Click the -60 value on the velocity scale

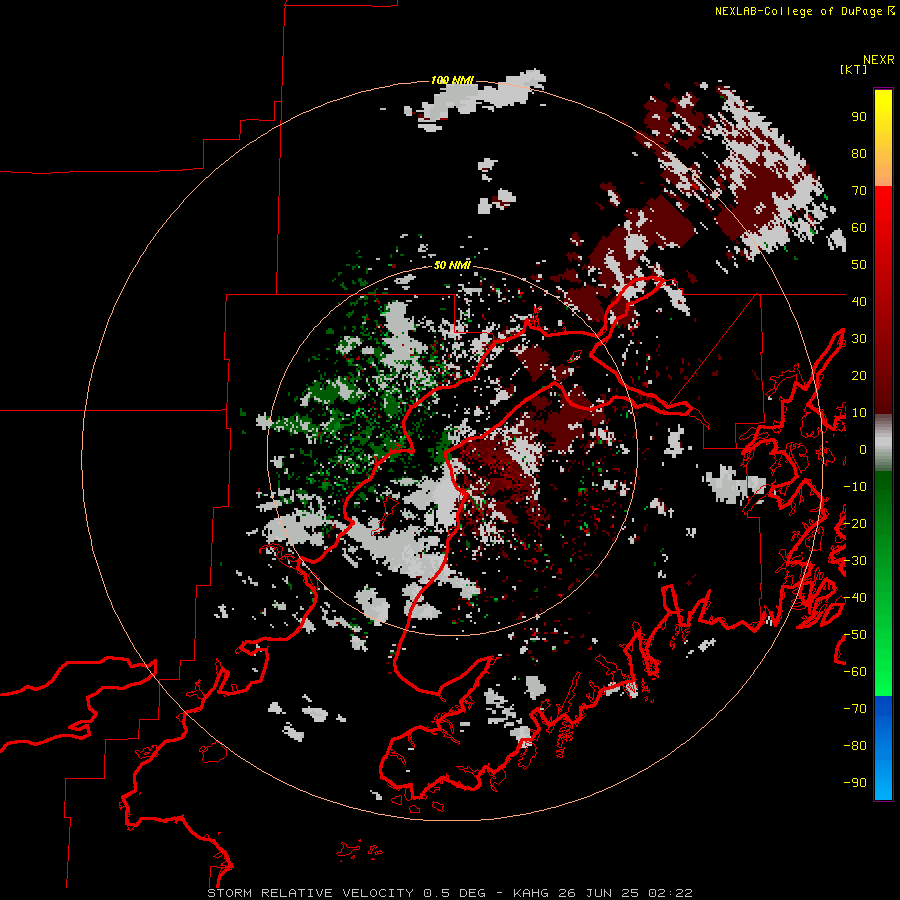point(855,672)
